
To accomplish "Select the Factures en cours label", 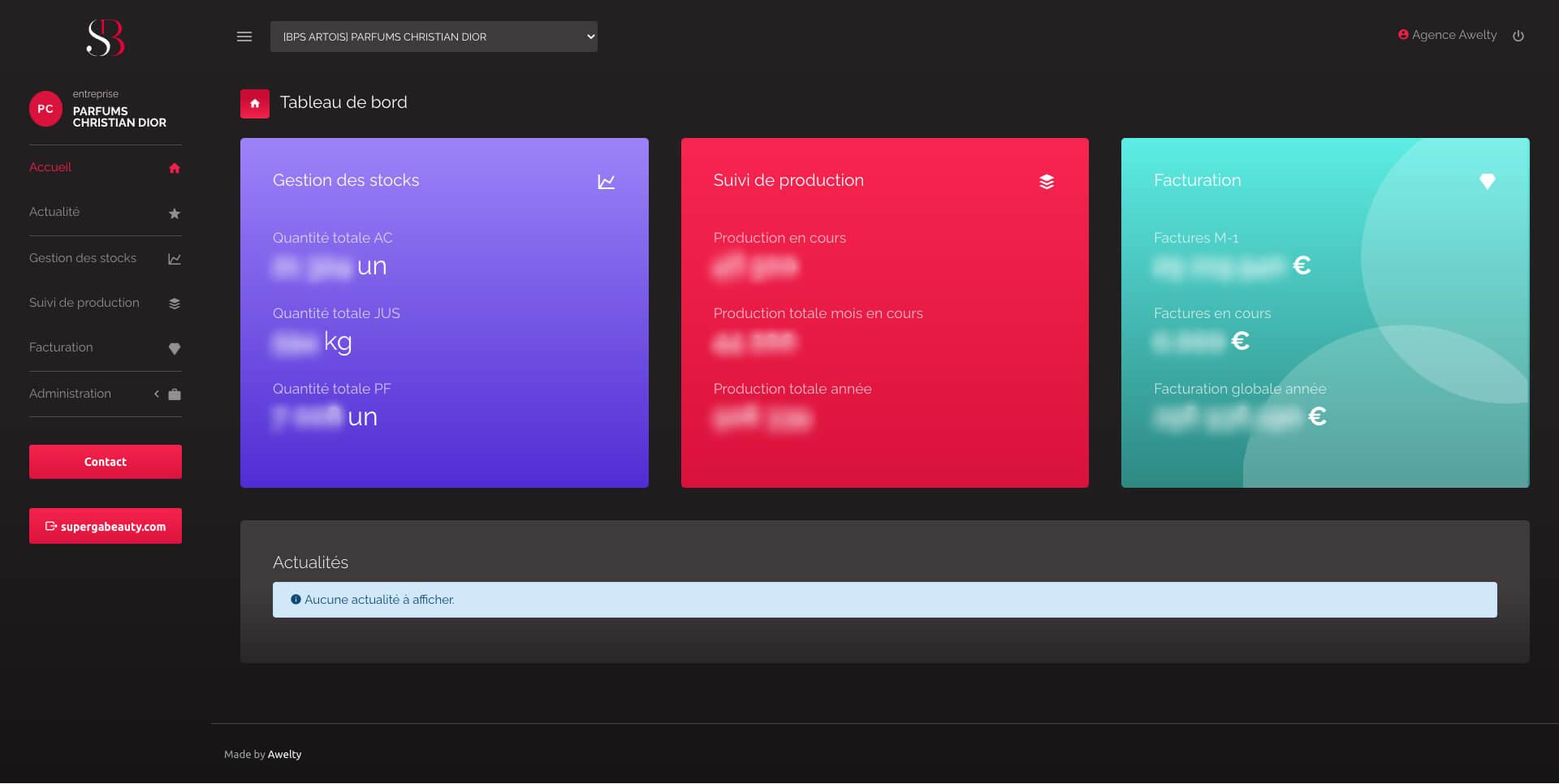I will 1212,313.
